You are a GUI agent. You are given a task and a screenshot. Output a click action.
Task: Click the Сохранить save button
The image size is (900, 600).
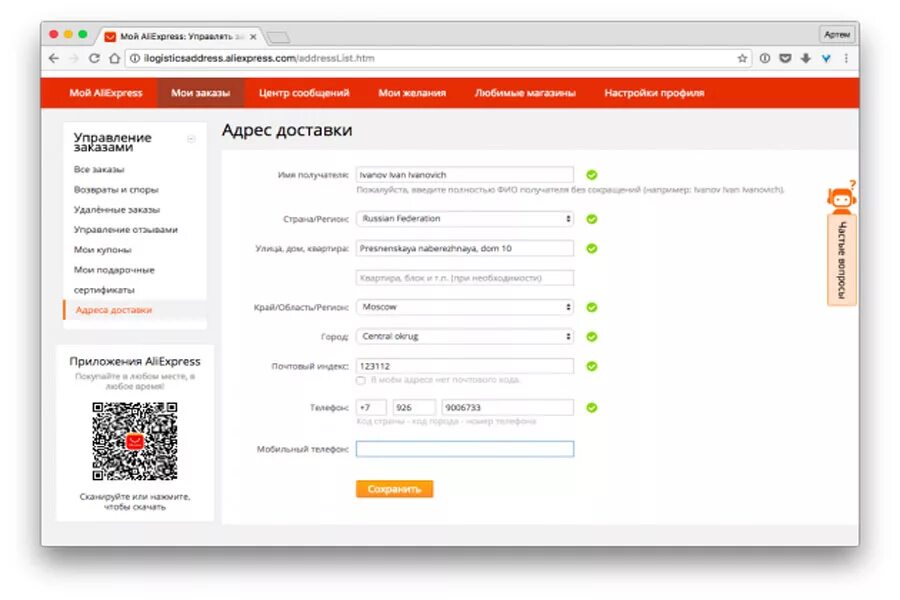tap(394, 489)
